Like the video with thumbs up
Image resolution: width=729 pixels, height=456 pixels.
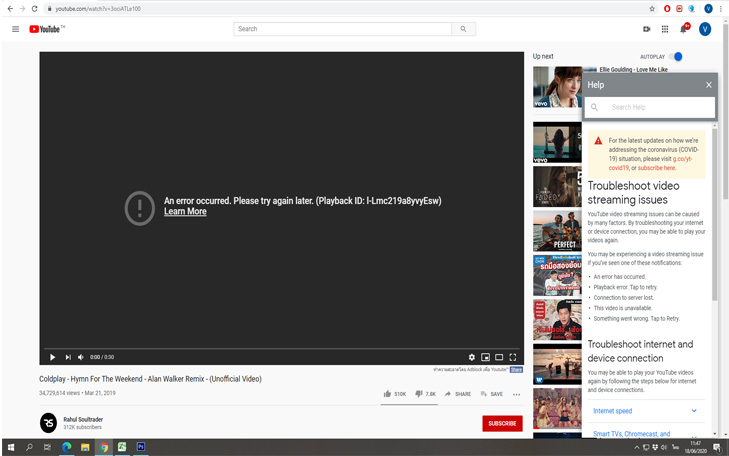(x=394, y=394)
